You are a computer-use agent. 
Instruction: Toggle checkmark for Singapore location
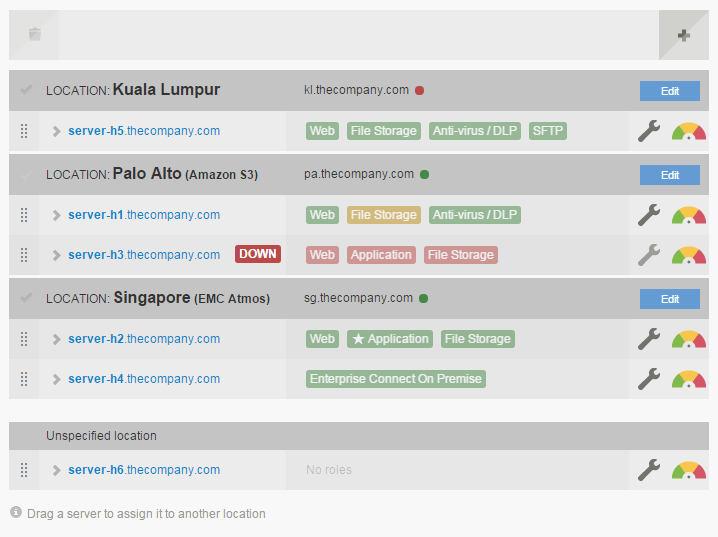tap(26, 298)
